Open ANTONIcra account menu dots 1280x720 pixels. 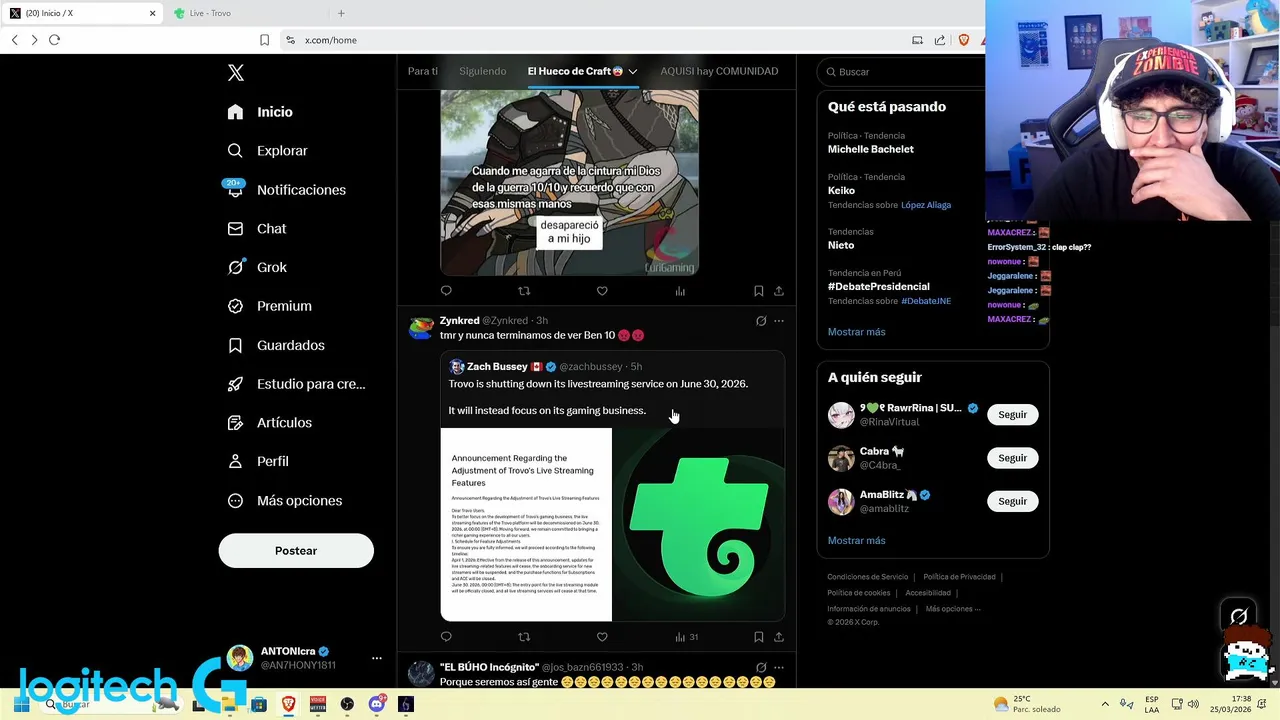(377, 658)
